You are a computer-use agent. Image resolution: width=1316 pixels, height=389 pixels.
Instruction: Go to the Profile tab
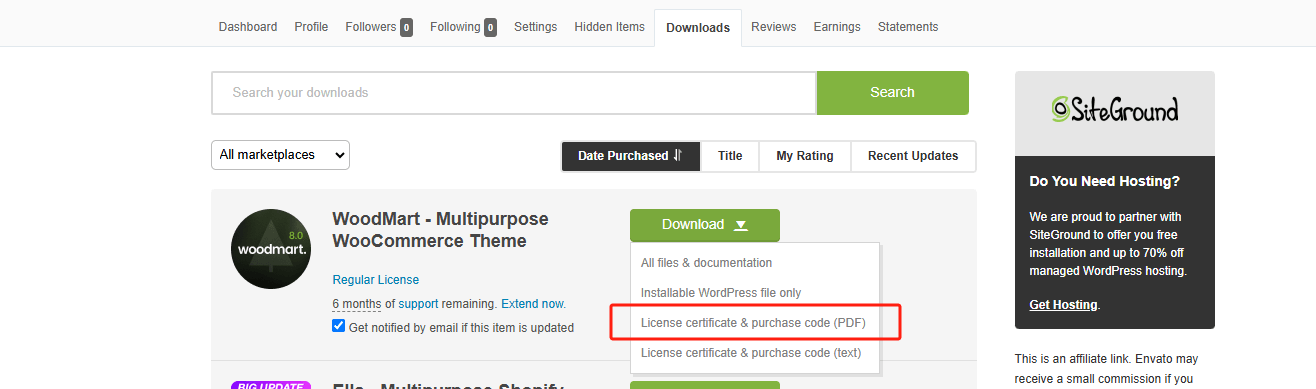point(311,27)
